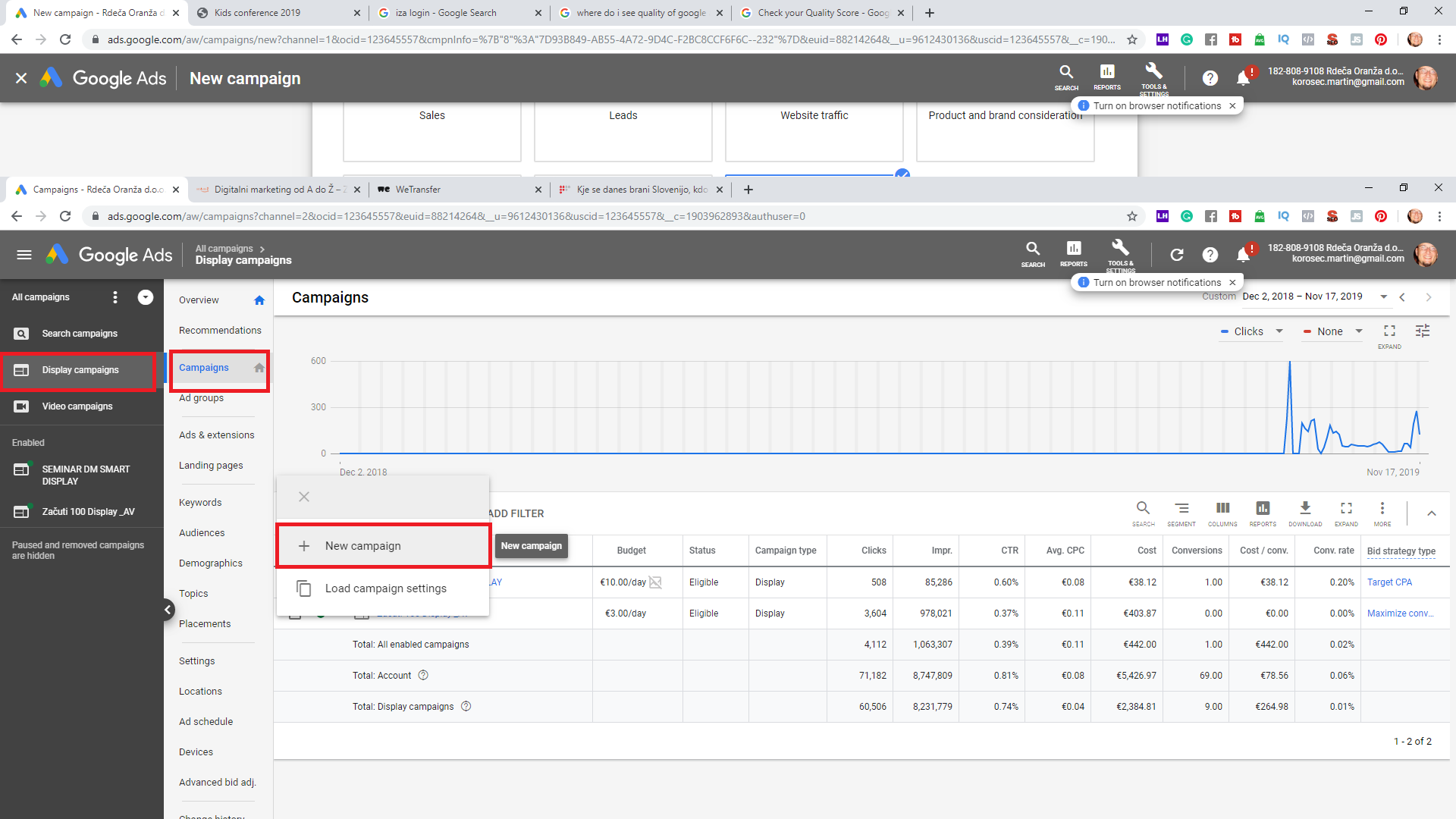Screen dimensions: 1456x819
Task: Click ADD FILTER above the table
Action: click(x=516, y=513)
